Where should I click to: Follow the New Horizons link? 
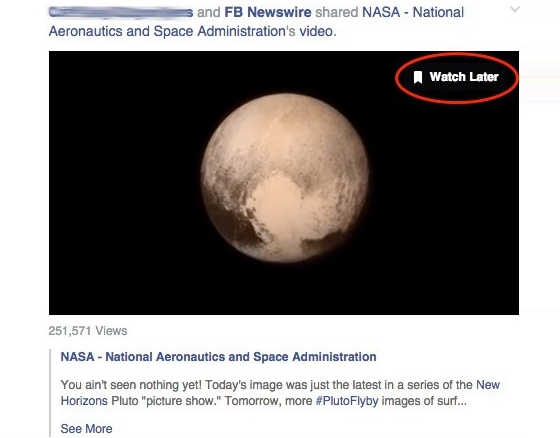coord(488,385)
